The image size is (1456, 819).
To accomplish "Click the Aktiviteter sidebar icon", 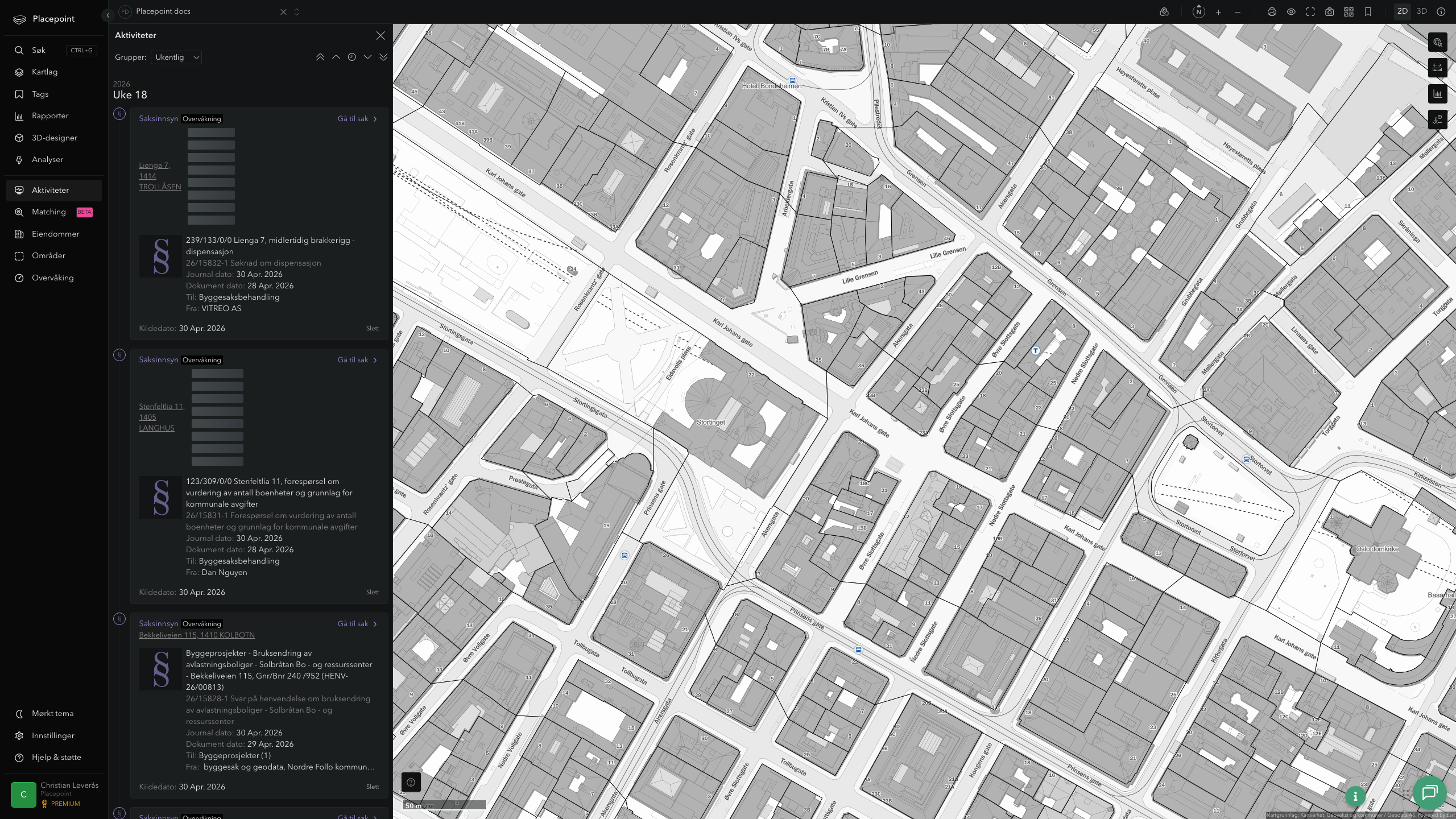I will point(19,190).
